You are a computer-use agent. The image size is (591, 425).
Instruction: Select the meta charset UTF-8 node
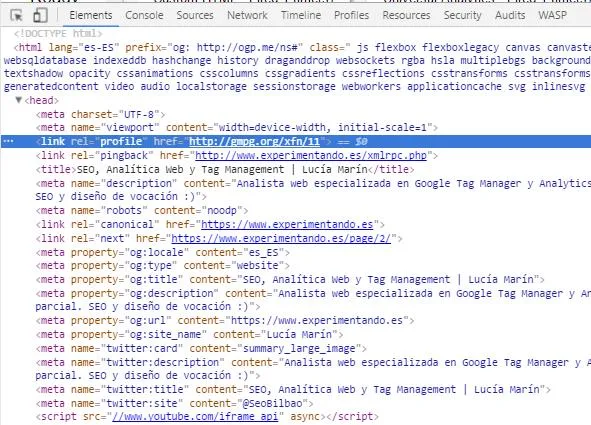[100, 114]
